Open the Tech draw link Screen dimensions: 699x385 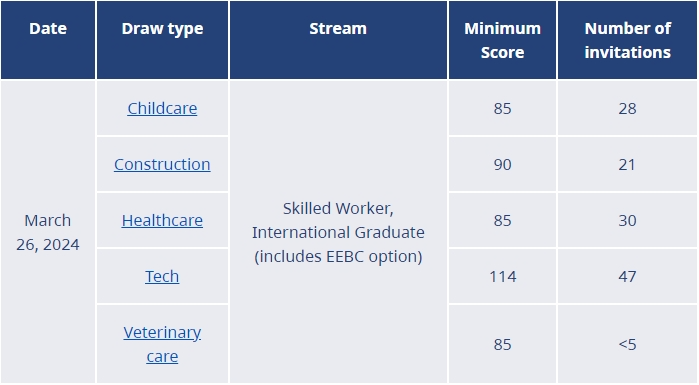click(x=162, y=276)
